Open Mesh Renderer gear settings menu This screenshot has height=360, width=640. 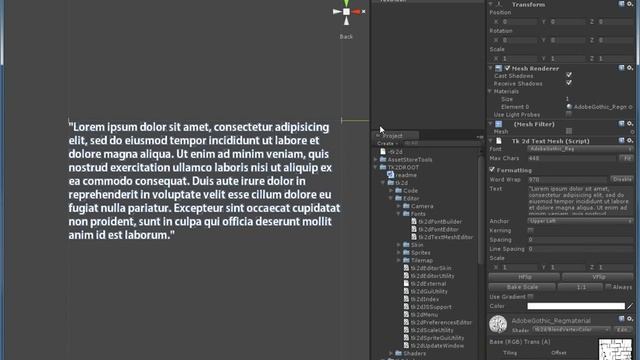coord(630,68)
